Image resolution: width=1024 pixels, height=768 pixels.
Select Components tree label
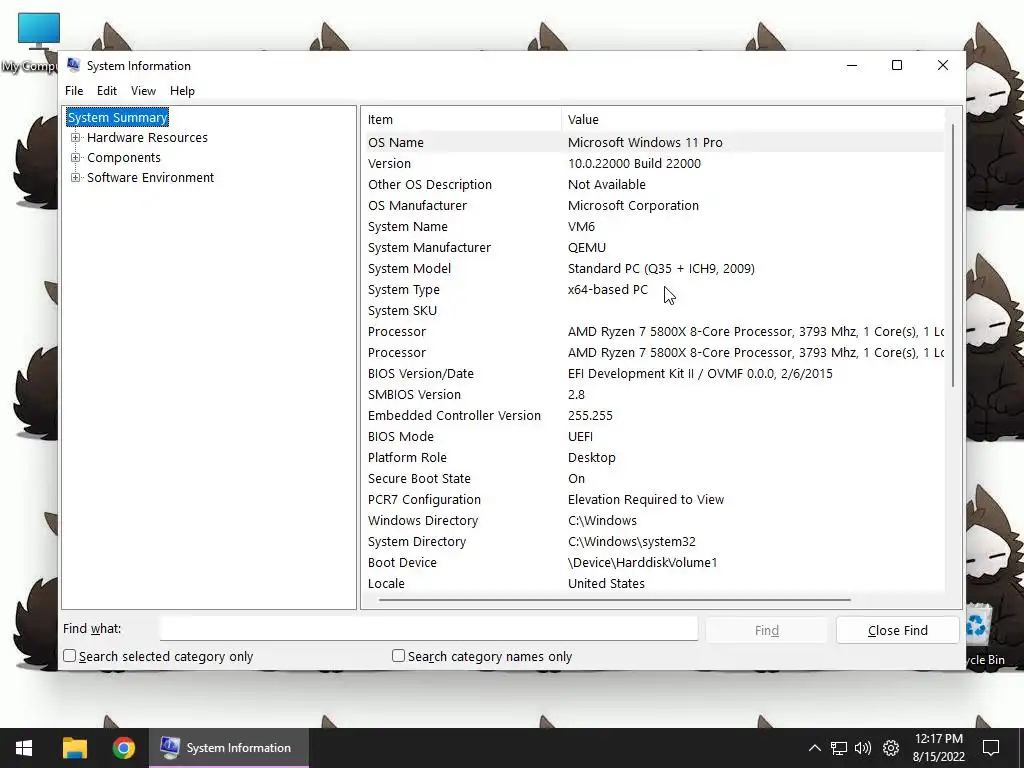coord(124,157)
